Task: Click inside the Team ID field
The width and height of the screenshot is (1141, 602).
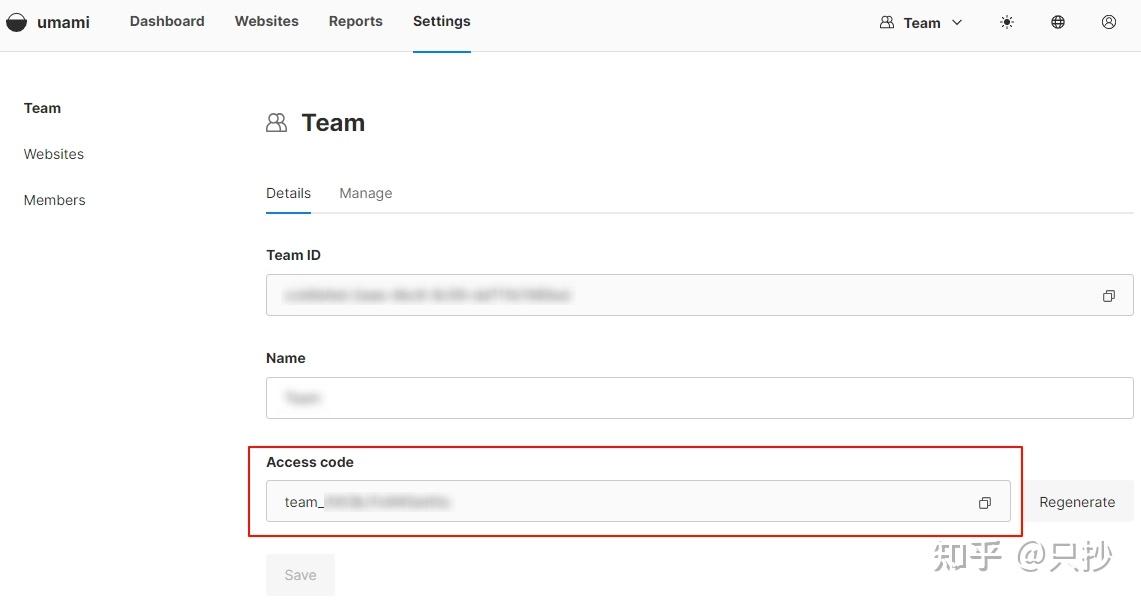Action: tap(699, 295)
